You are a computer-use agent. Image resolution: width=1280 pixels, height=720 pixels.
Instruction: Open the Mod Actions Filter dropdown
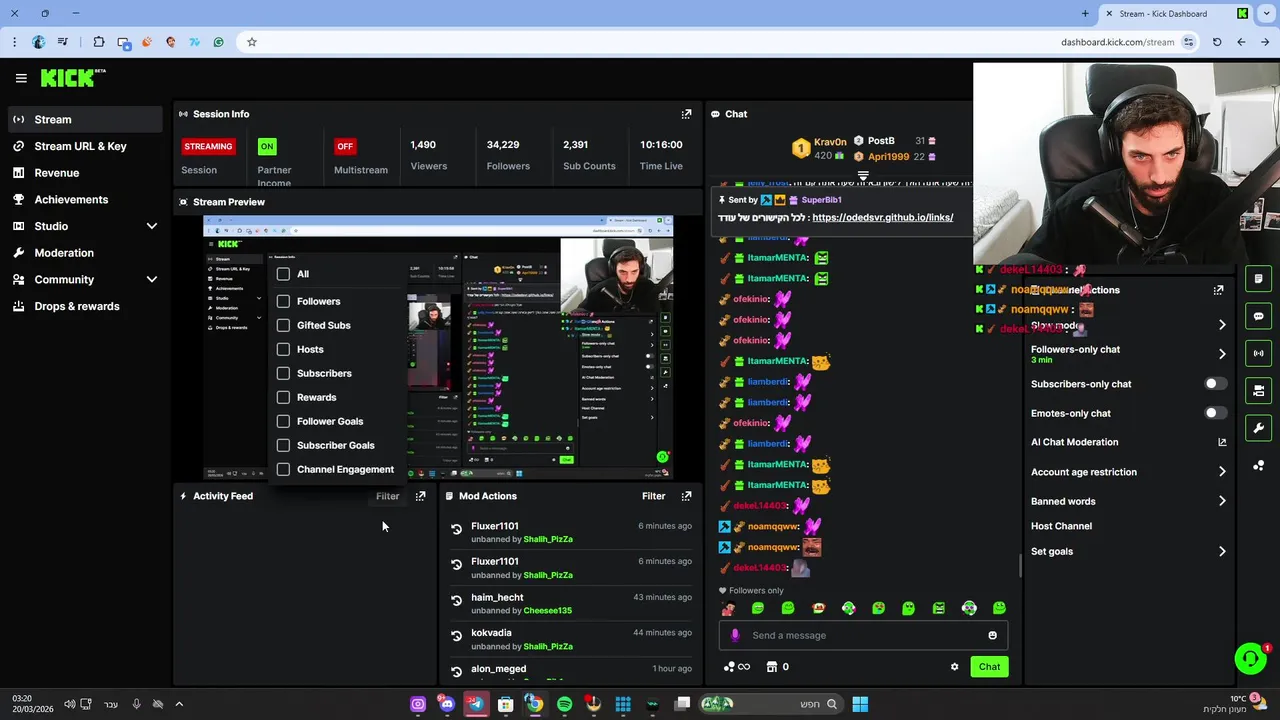[x=653, y=496]
